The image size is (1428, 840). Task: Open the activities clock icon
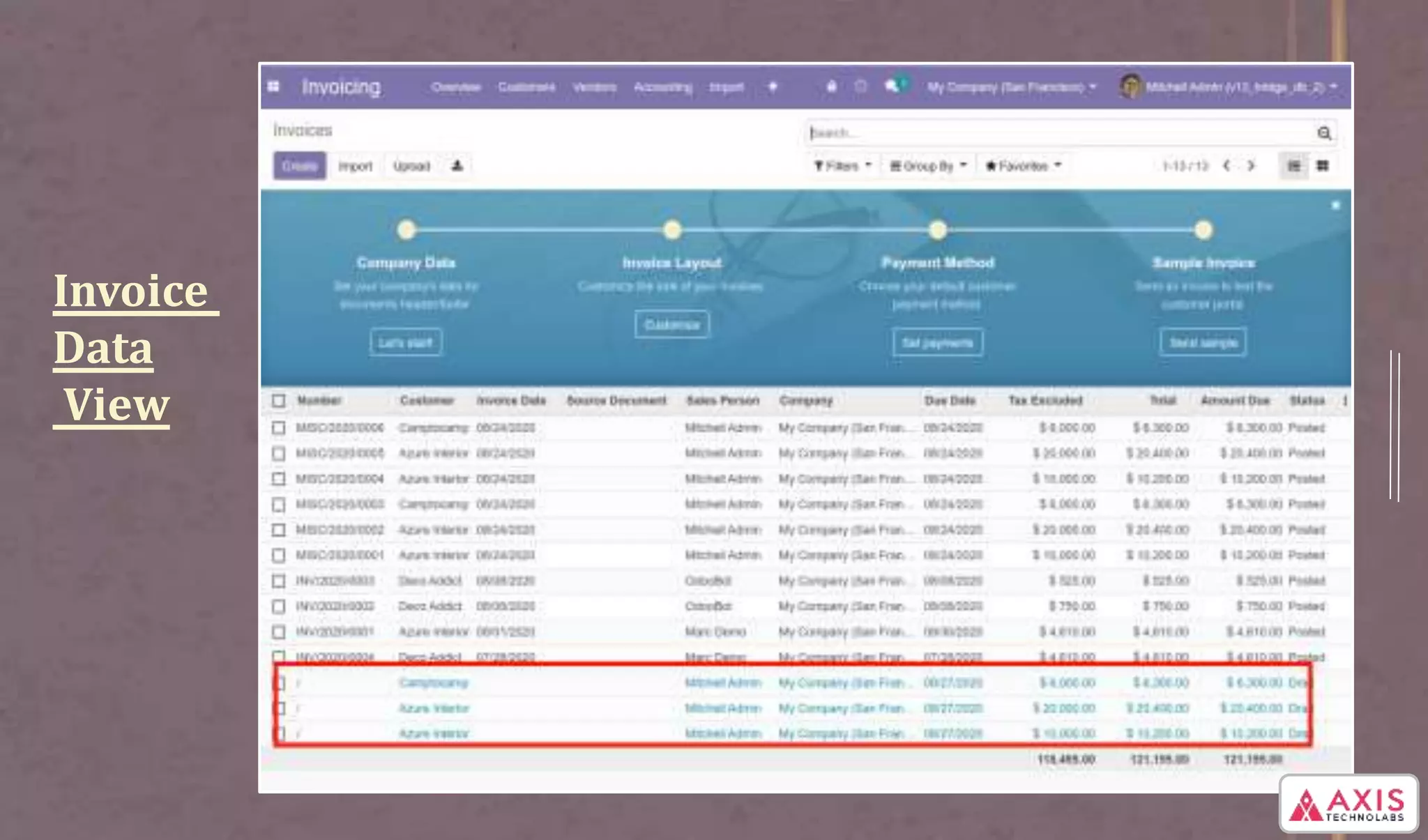[x=861, y=86]
